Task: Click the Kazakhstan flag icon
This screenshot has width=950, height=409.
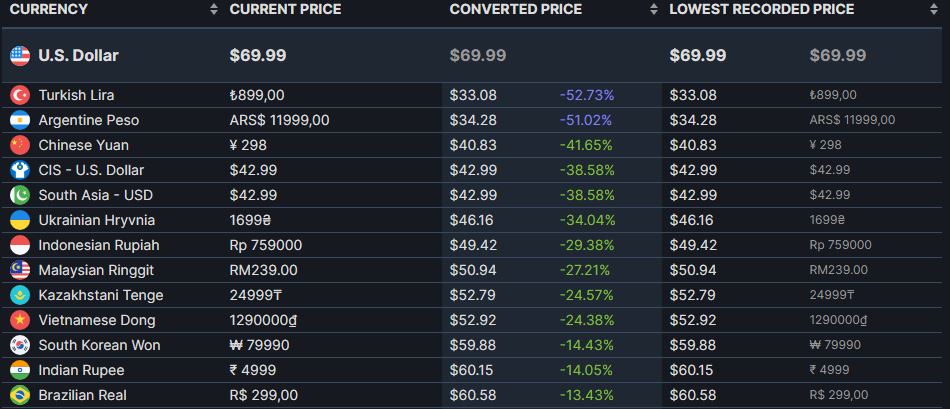Action: pos(19,295)
